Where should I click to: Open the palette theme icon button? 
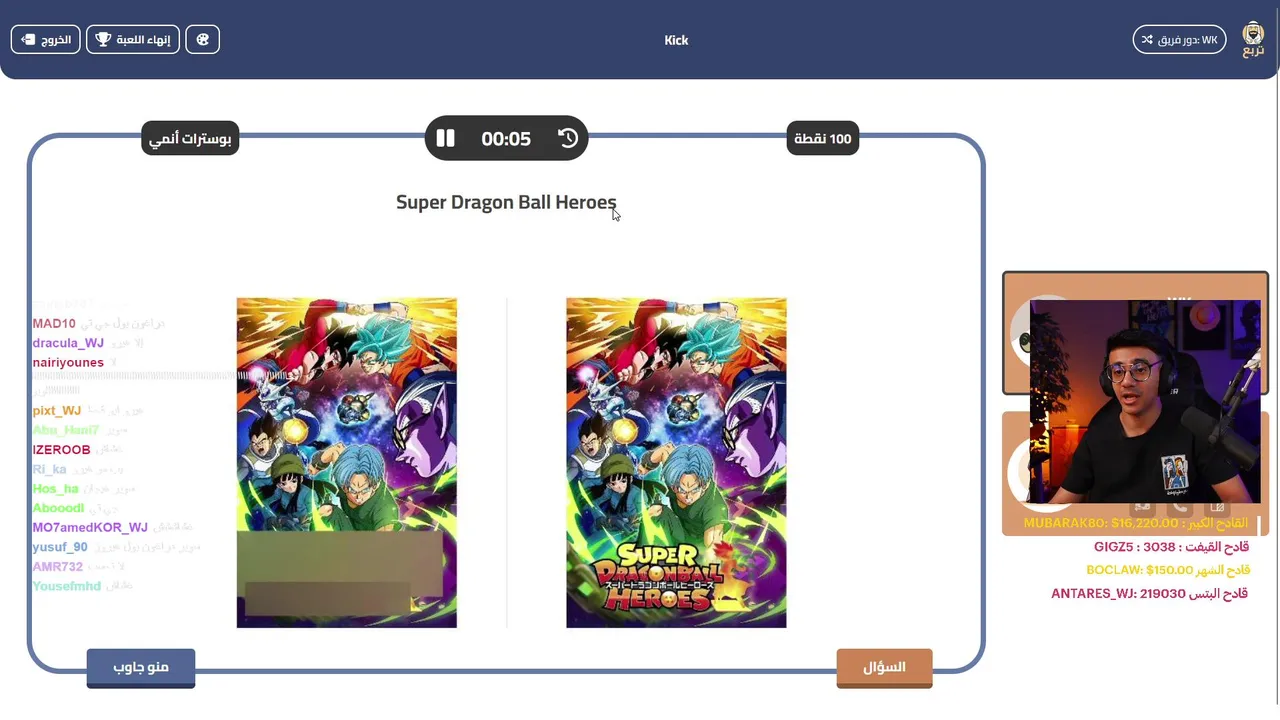[x=202, y=40]
